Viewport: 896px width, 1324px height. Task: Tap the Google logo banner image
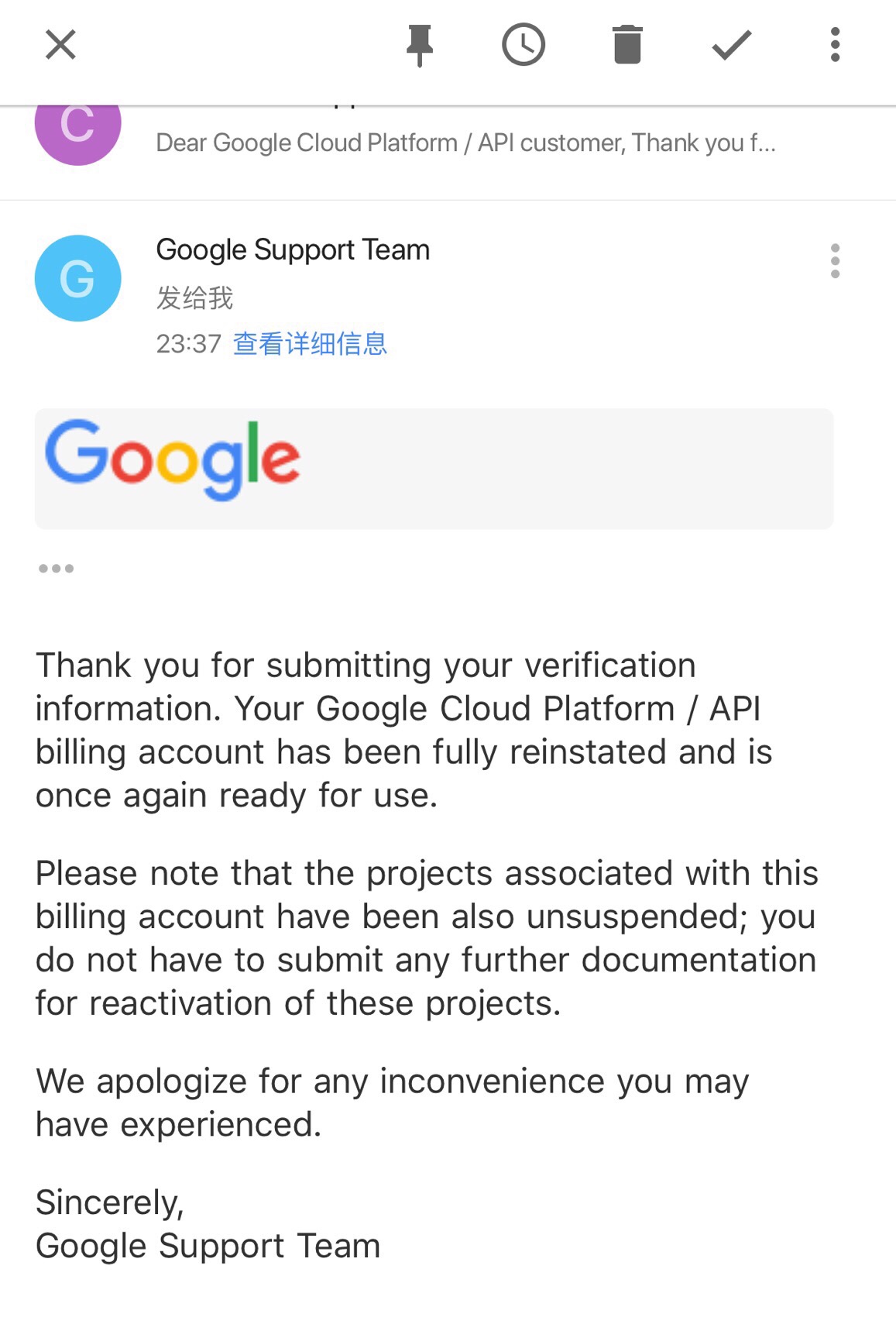coord(434,468)
